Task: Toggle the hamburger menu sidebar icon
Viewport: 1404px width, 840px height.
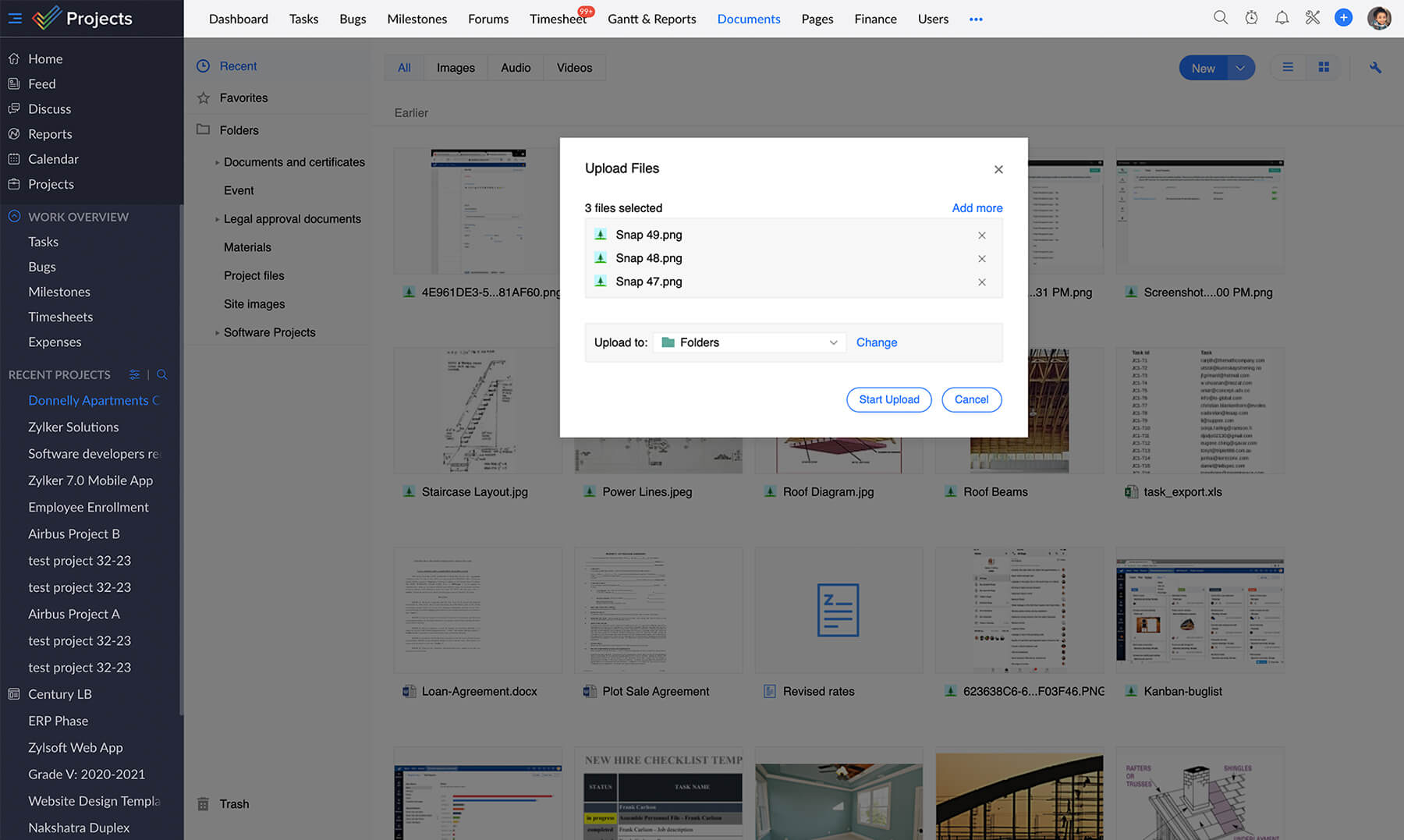Action: [15, 18]
